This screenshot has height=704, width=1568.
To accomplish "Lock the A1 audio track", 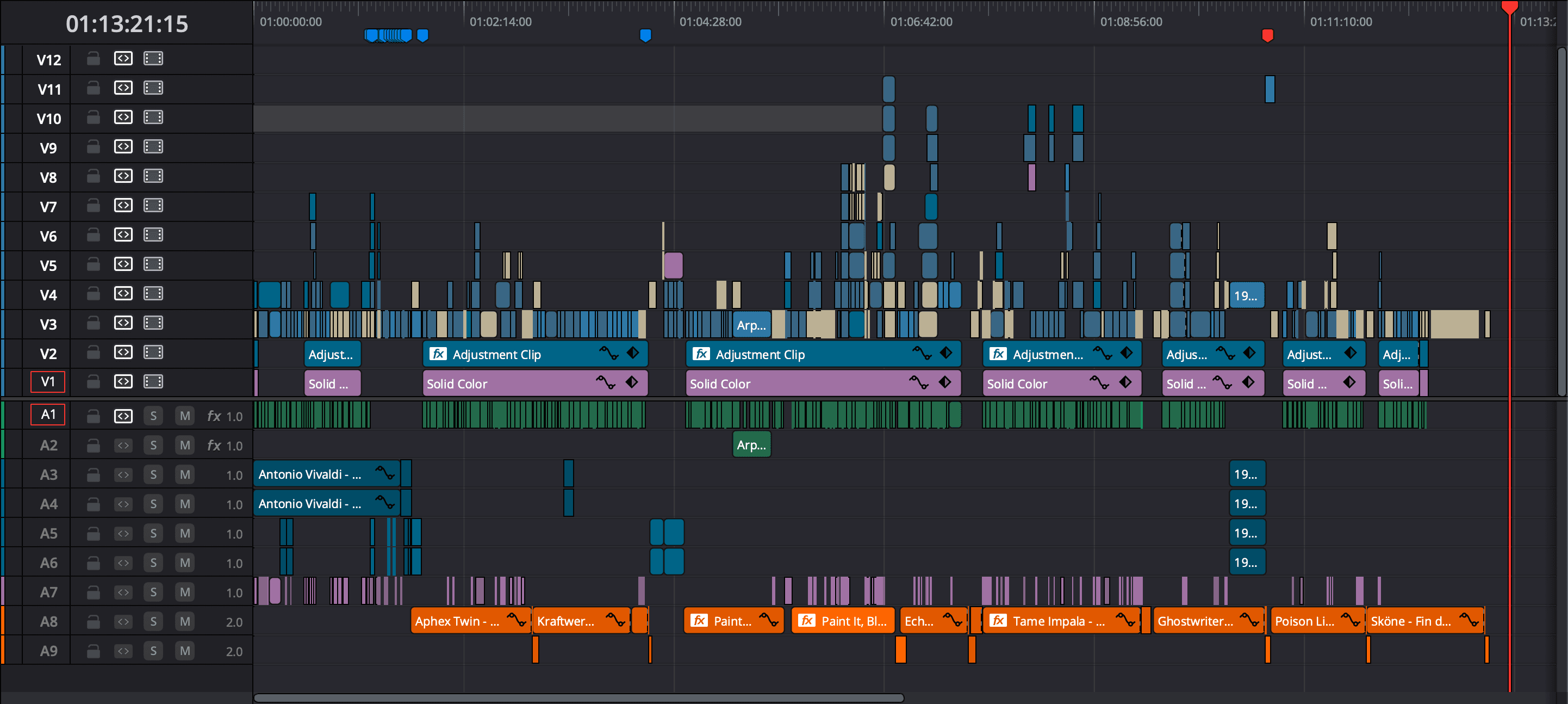I will [93, 416].
